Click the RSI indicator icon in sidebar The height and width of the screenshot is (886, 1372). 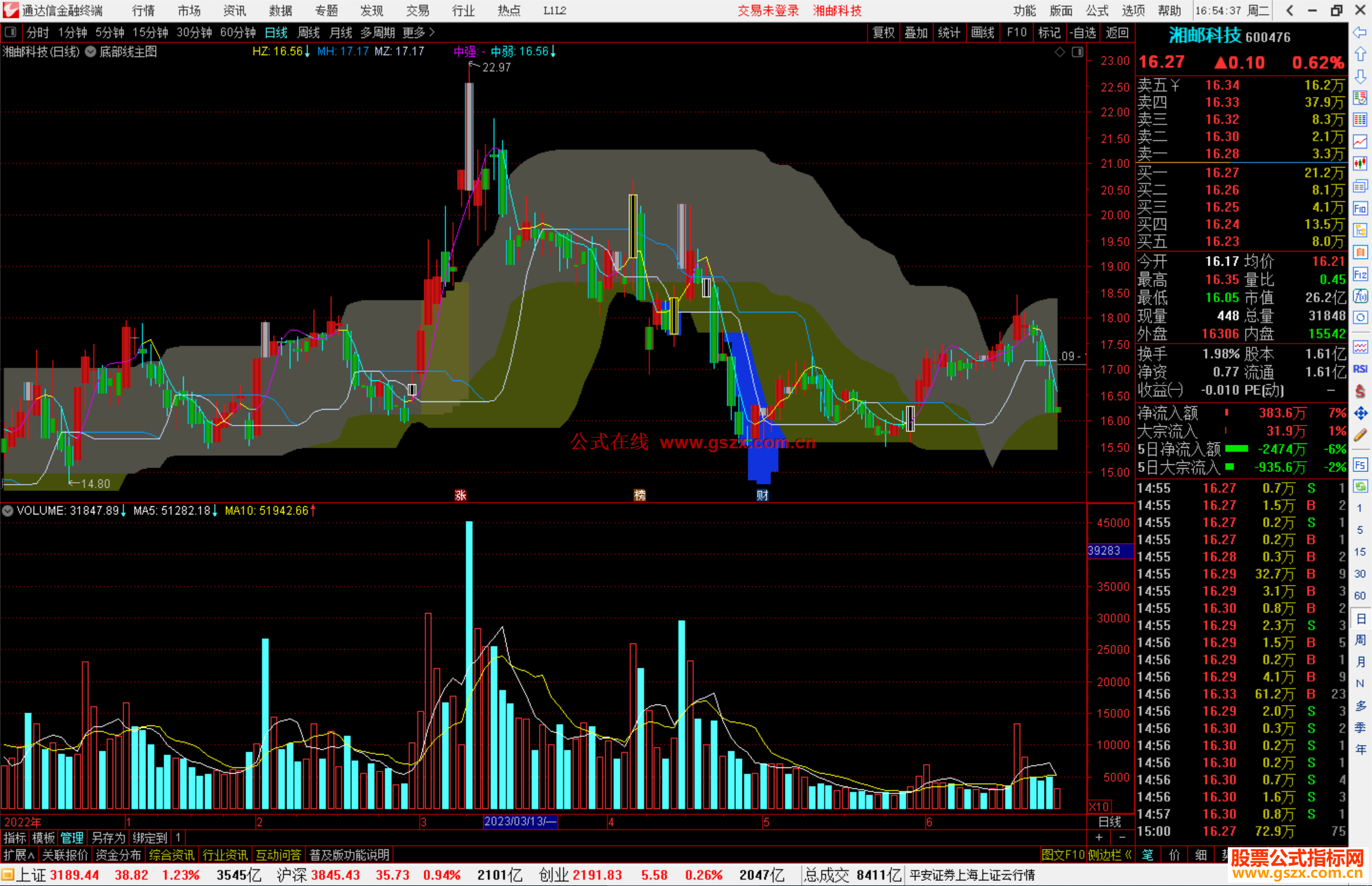[x=1360, y=369]
